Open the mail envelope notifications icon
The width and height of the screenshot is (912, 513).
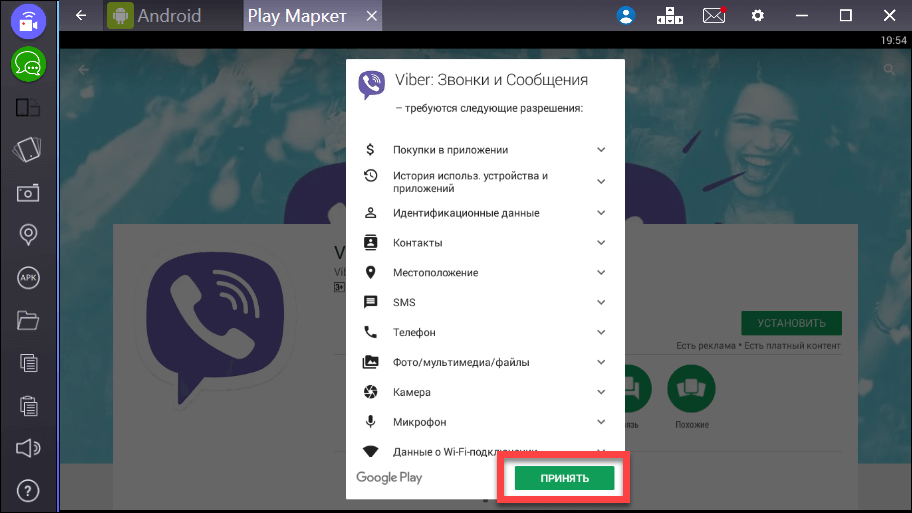713,16
